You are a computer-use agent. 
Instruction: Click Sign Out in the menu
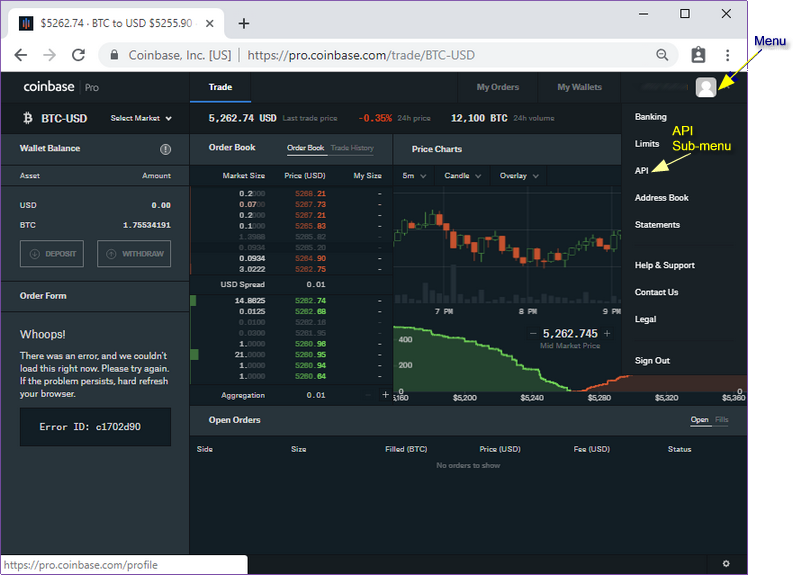652,361
